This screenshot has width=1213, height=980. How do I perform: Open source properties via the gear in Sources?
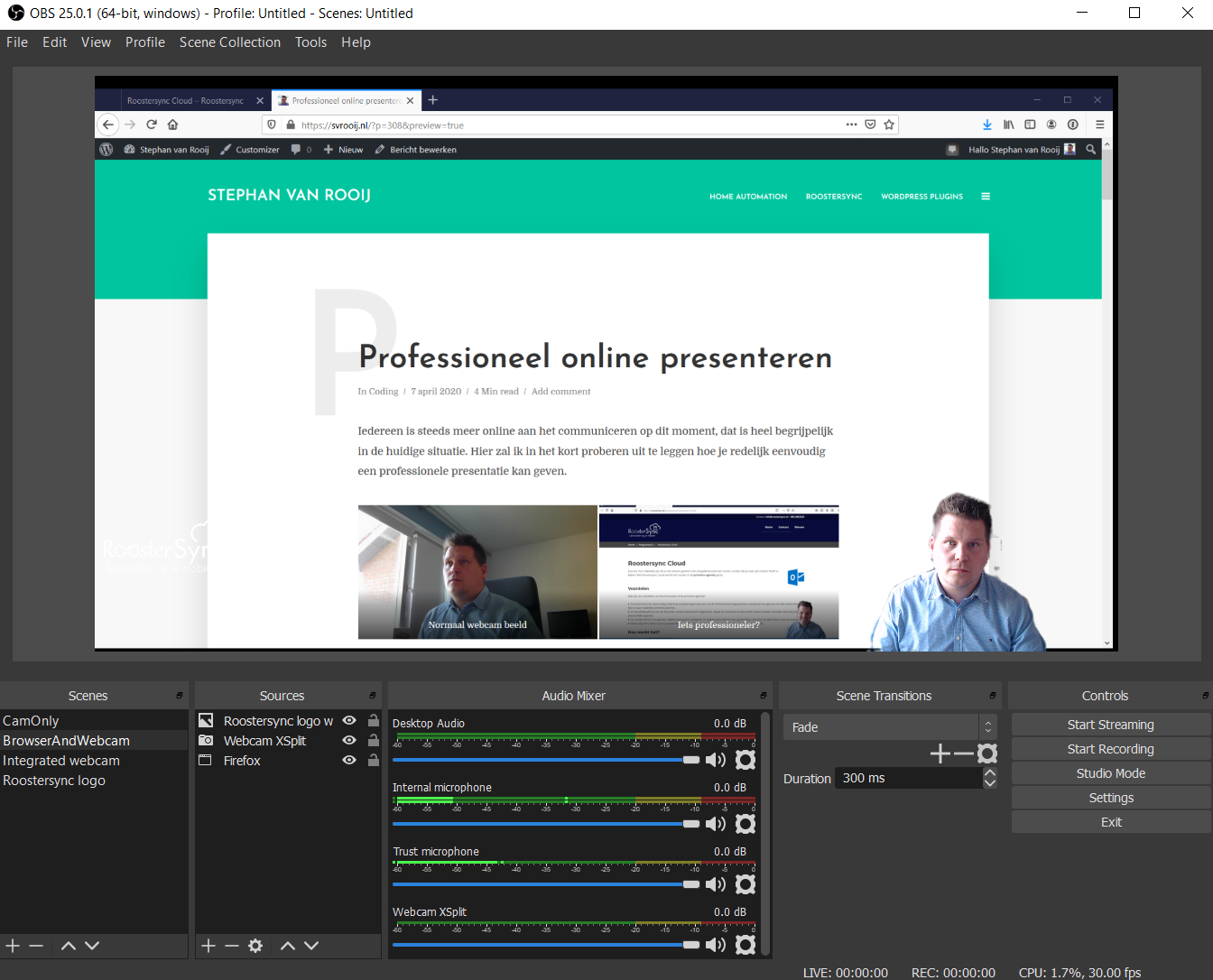[255, 946]
